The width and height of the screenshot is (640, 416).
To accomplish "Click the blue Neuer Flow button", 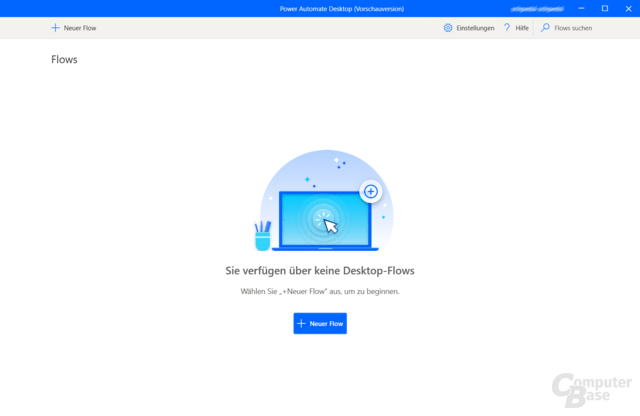I will tap(320, 323).
